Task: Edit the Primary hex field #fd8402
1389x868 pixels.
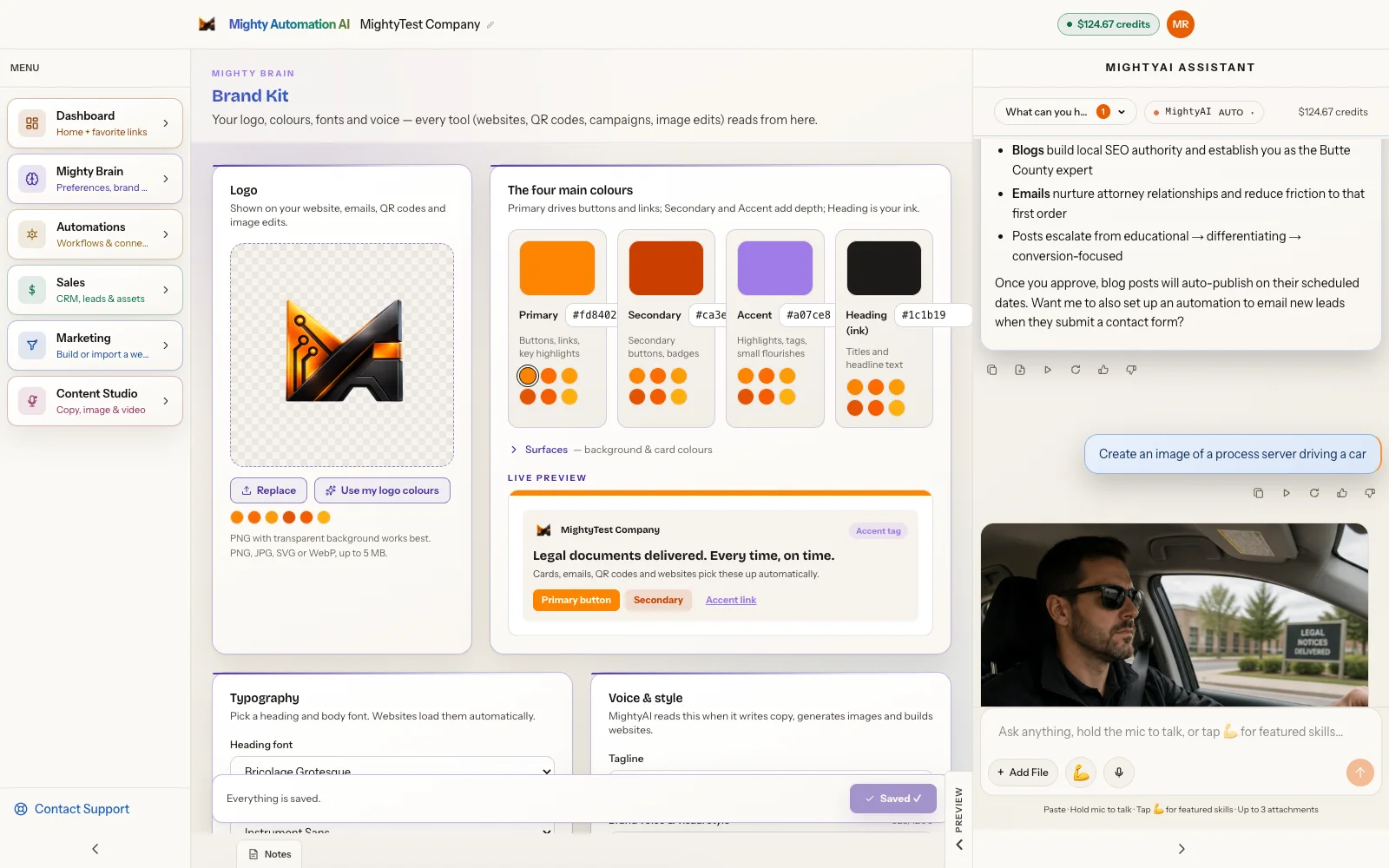Action: 594,315
